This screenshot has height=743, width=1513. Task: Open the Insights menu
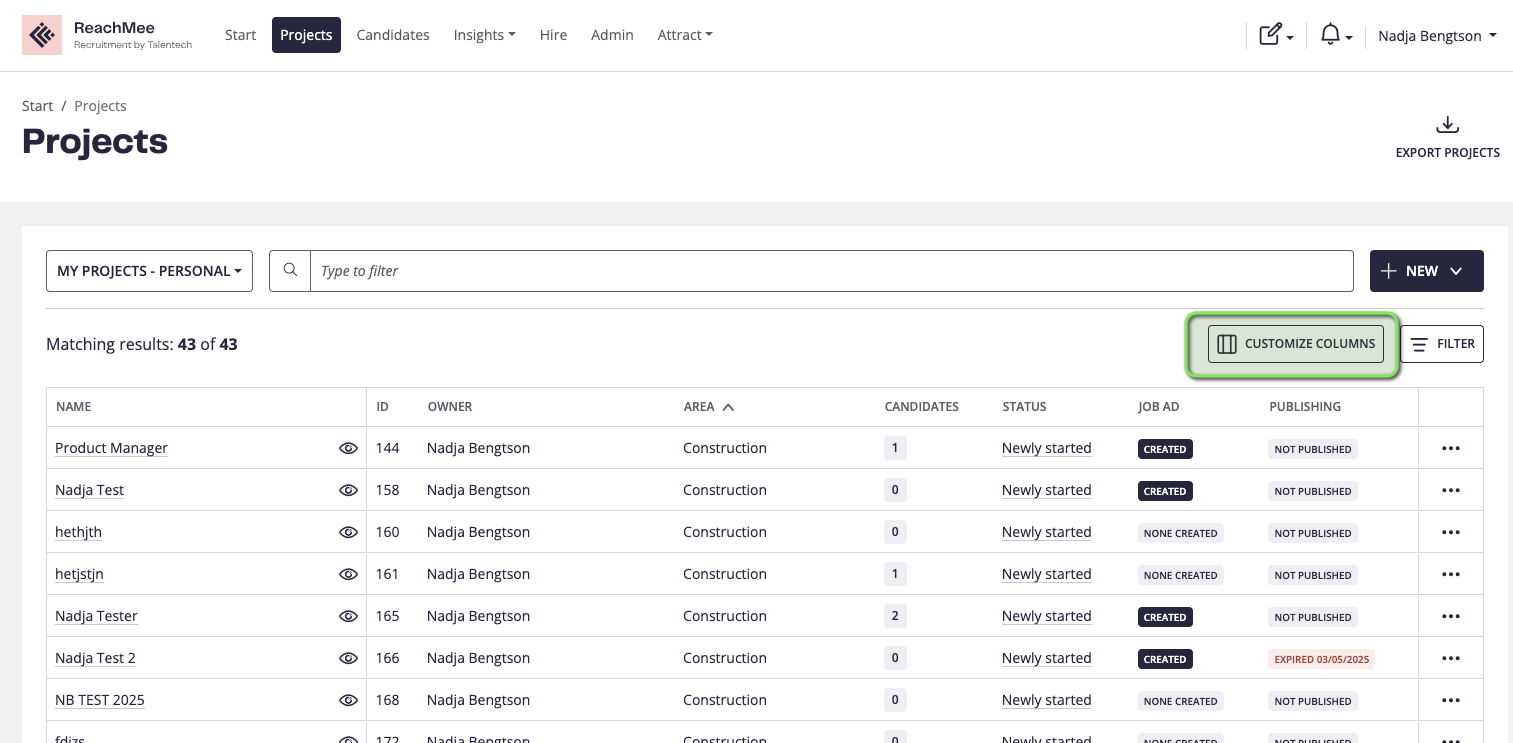(x=484, y=35)
